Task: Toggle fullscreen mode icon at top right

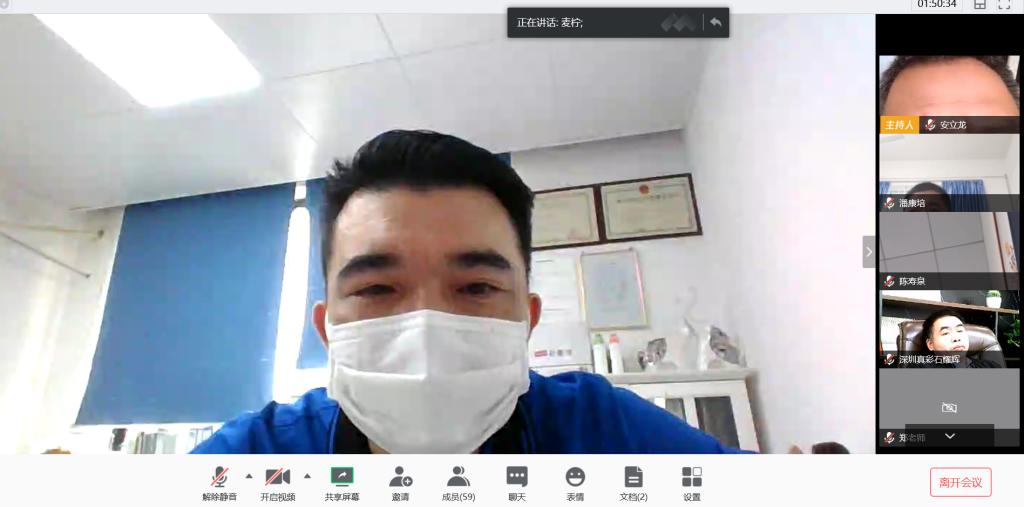Action: pos(1005,5)
